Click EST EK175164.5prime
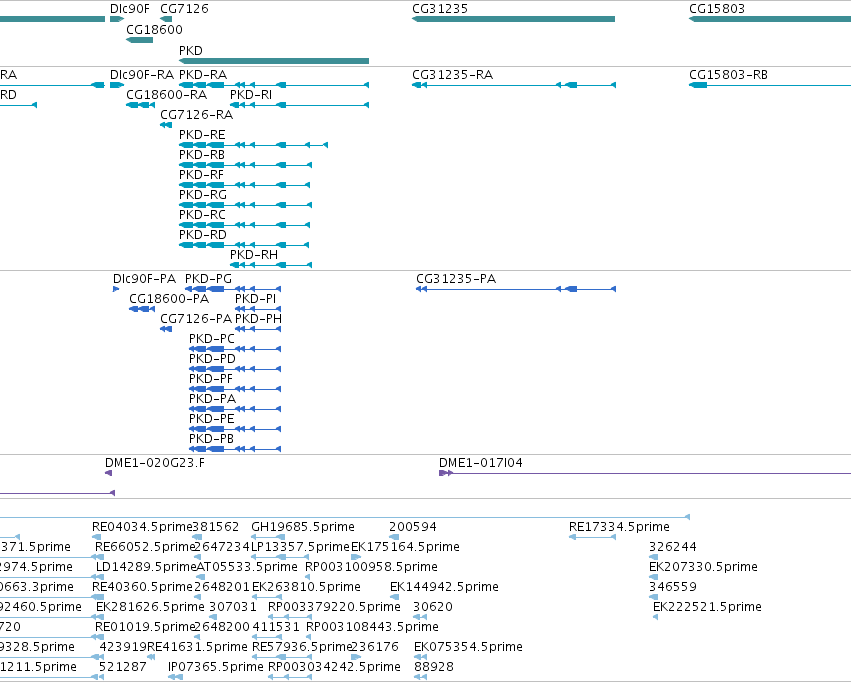851x682 pixels. coord(405,547)
